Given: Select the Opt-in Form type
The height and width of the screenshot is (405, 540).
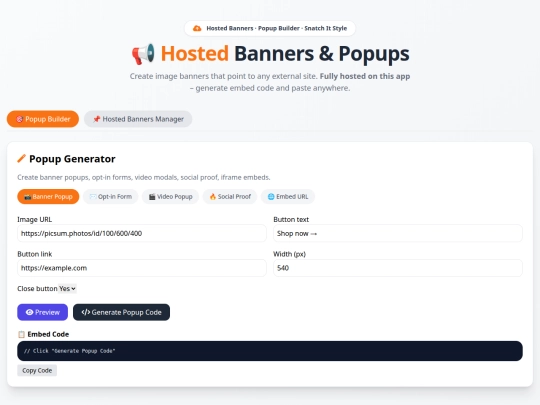Looking at the screenshot, I should pos(111,197).
